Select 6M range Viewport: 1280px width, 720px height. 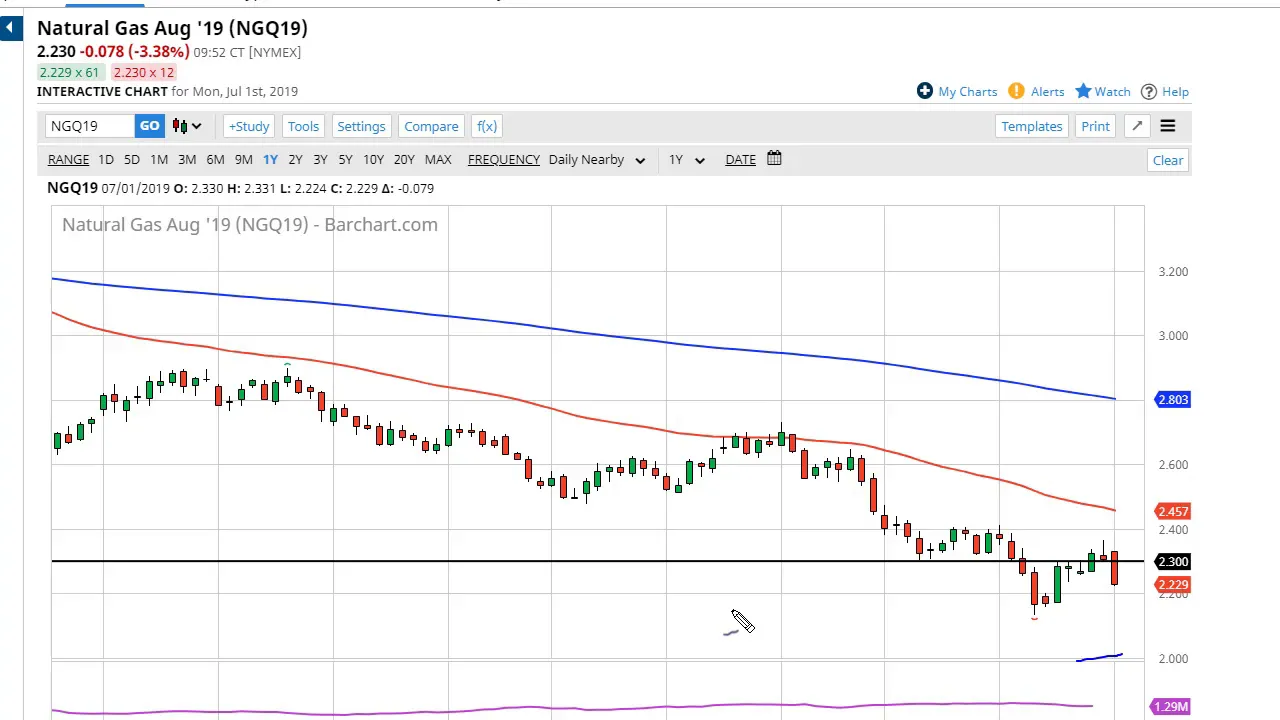(x=215, y=160)
